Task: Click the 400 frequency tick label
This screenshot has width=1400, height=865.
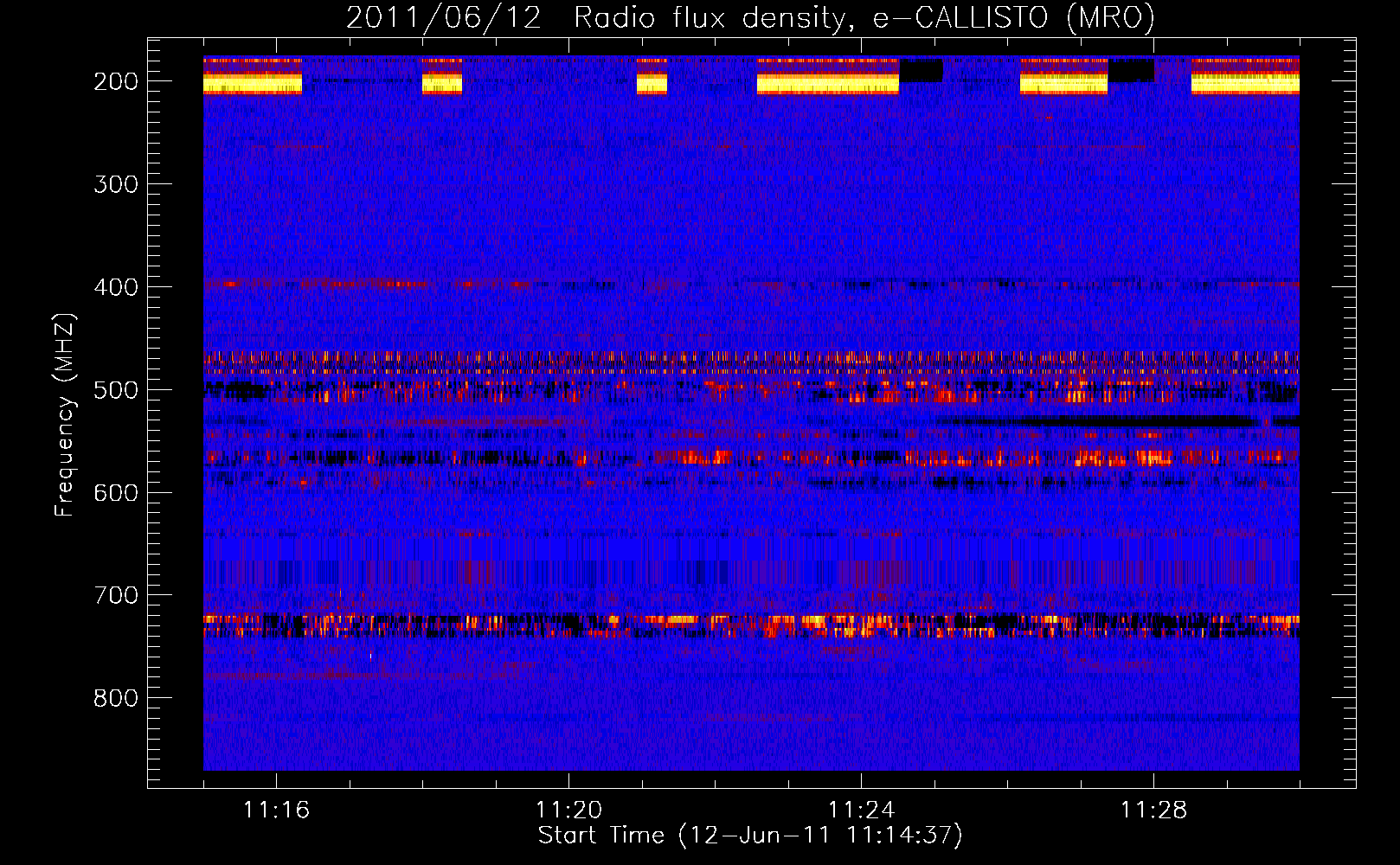Action: click(116, 287)
